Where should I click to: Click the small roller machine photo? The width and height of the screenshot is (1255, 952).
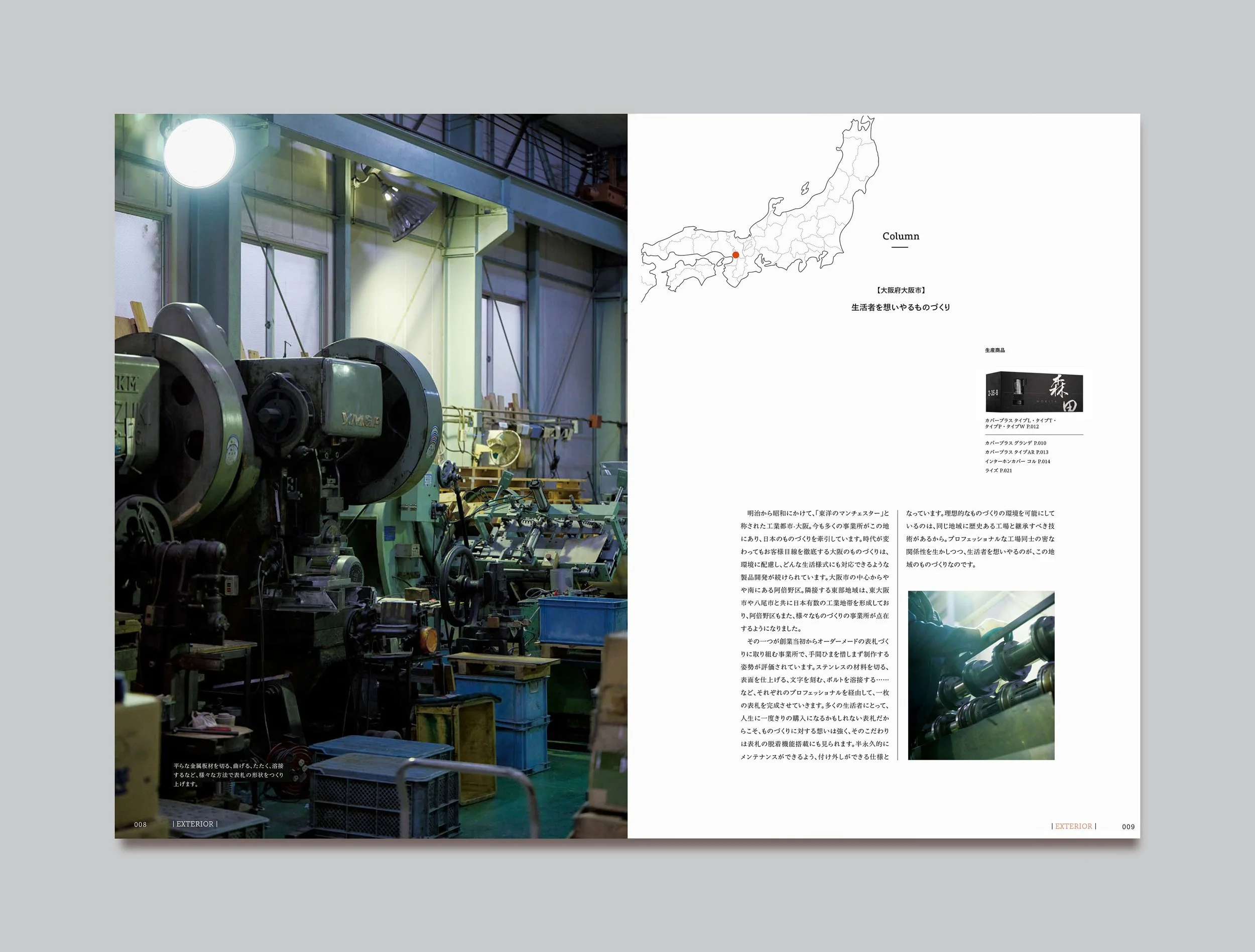click(980, 675)
